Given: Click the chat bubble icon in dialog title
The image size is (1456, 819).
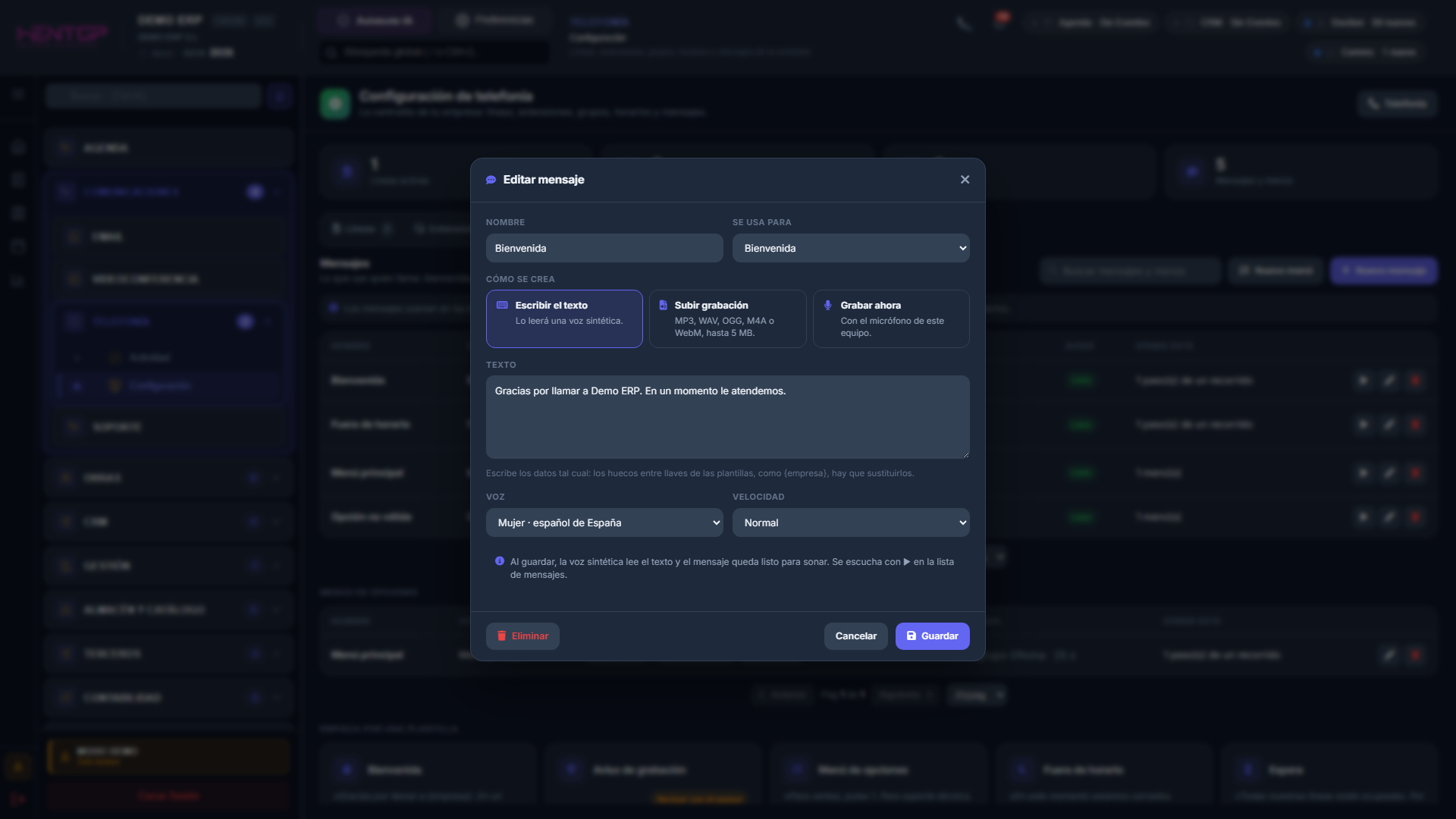Looking at the screenshot, I should [x=491, y=180].
